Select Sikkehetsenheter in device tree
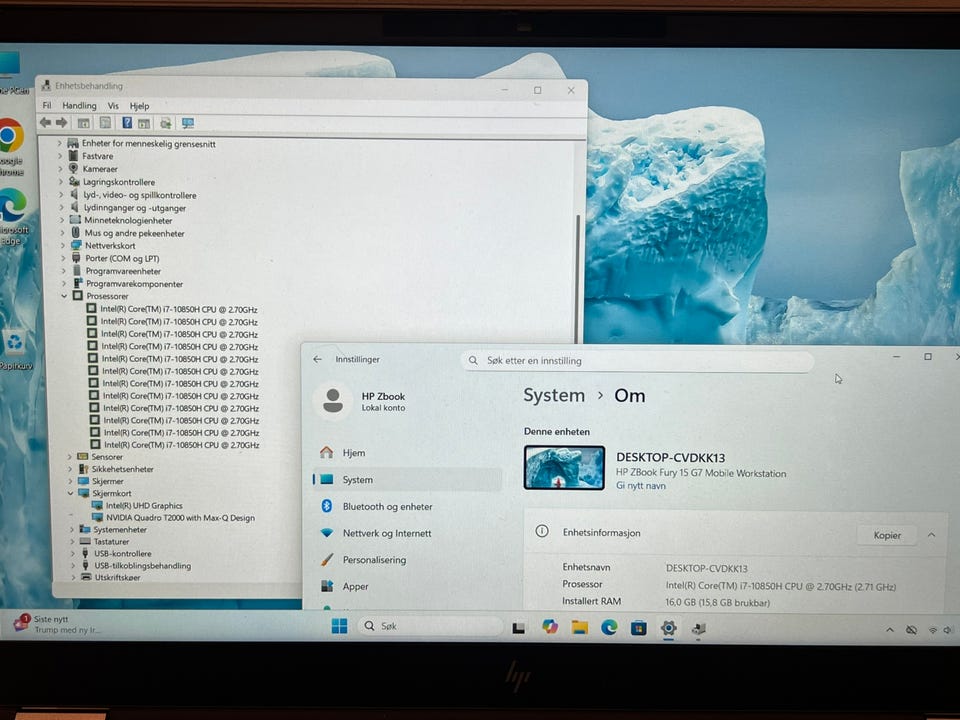 coord(122,469)
